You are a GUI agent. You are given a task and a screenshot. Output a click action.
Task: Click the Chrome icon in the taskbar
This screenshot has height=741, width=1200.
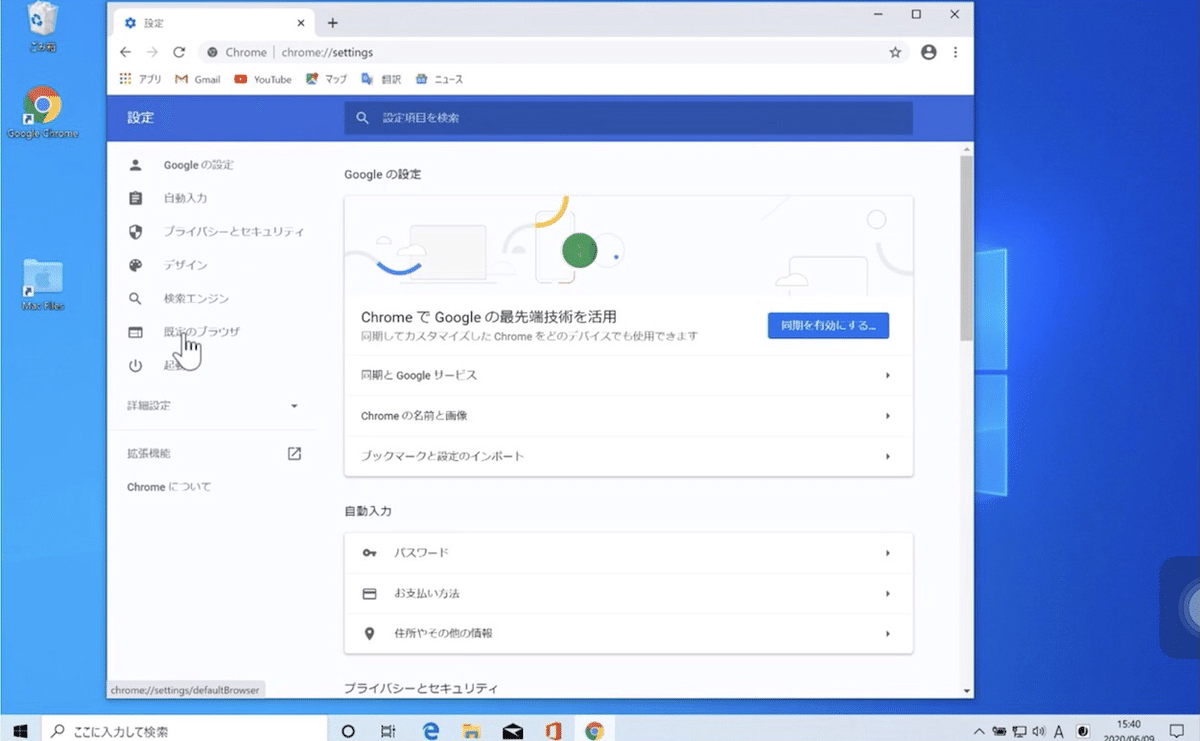tap(594, 730)
